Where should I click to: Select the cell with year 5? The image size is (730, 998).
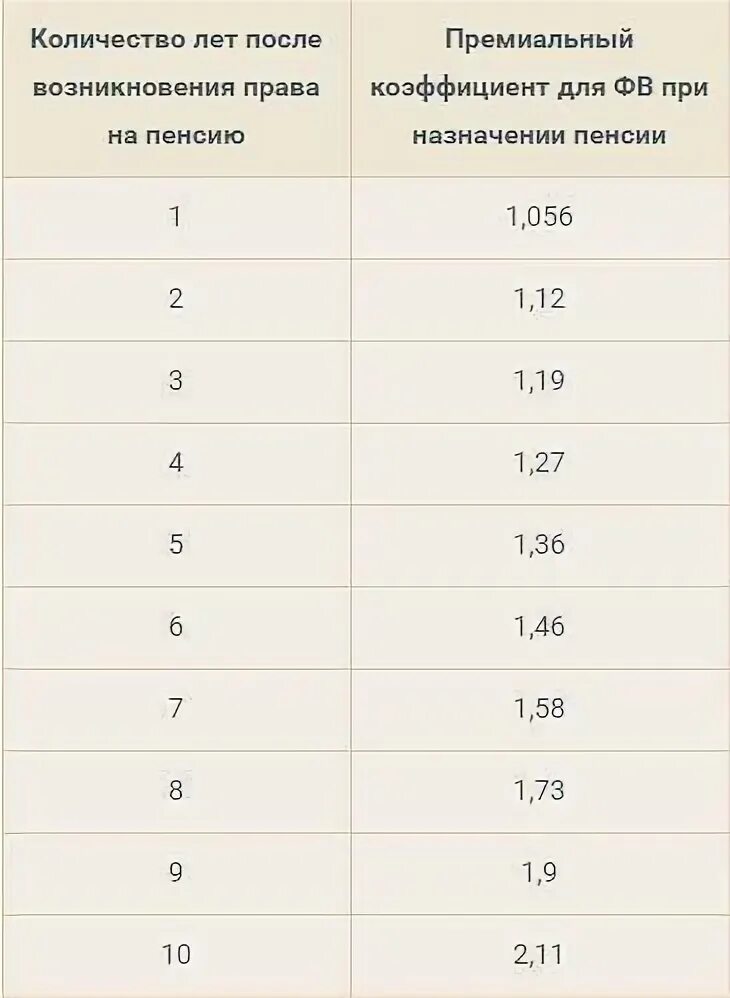tap(176, 545)
